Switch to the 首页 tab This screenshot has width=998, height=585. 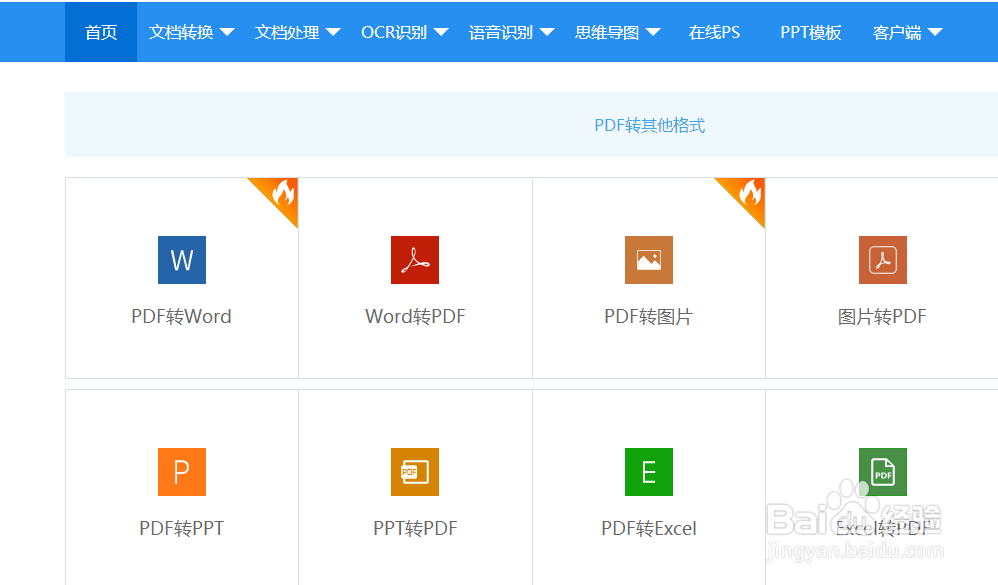click(x=100, y=31)
